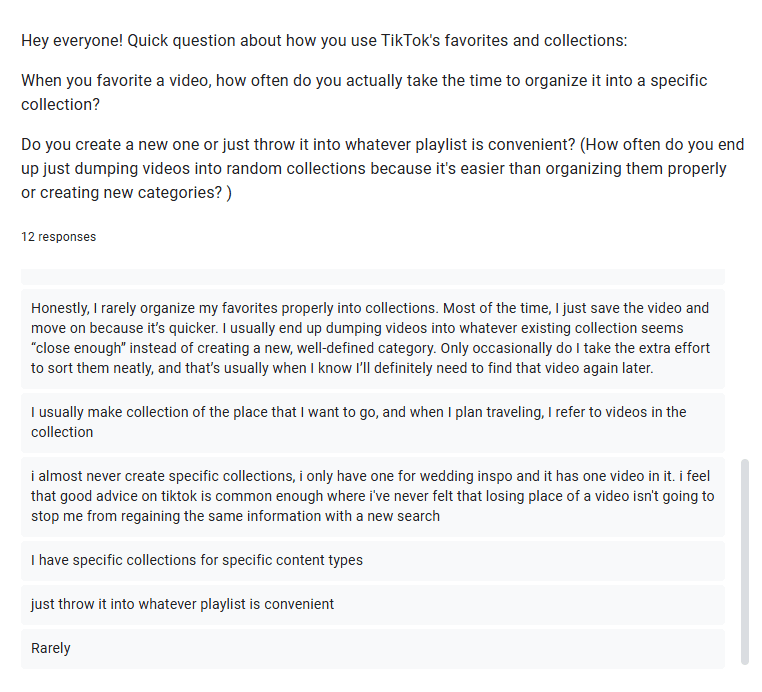Click the word 'collection?' ending the second question
The image size is (762, 692).
(x=60, y=104)
